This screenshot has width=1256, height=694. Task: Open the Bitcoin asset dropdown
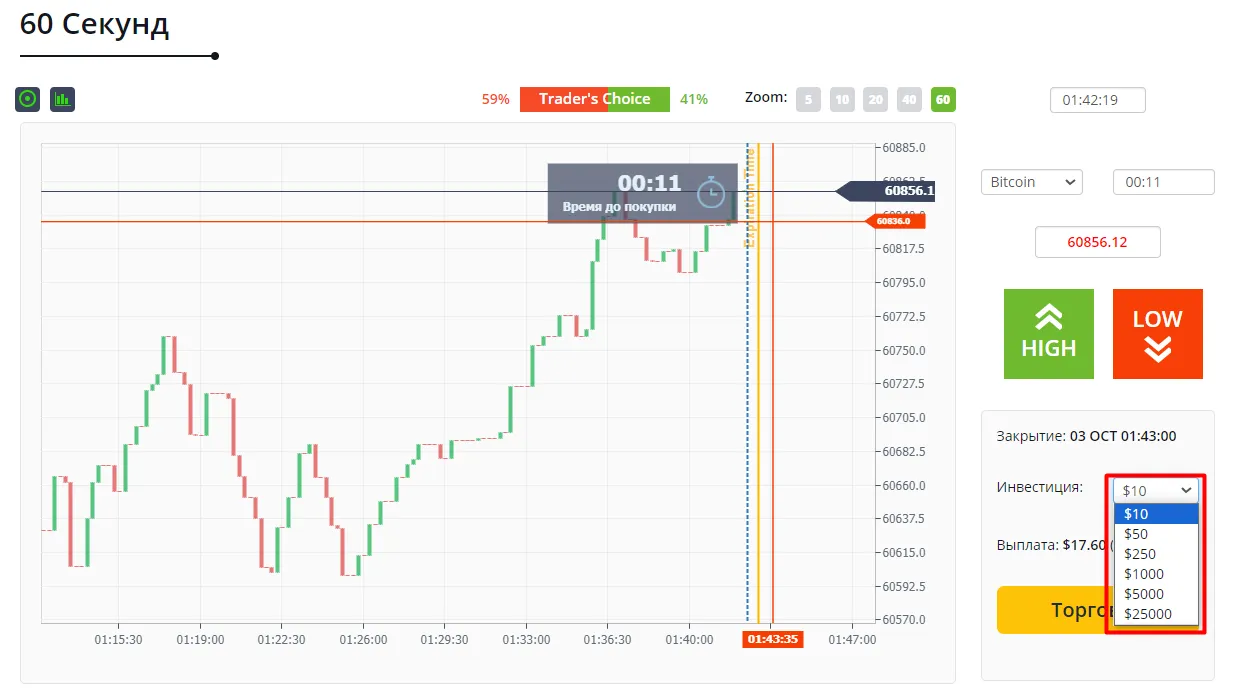[x=1032, y=182]
